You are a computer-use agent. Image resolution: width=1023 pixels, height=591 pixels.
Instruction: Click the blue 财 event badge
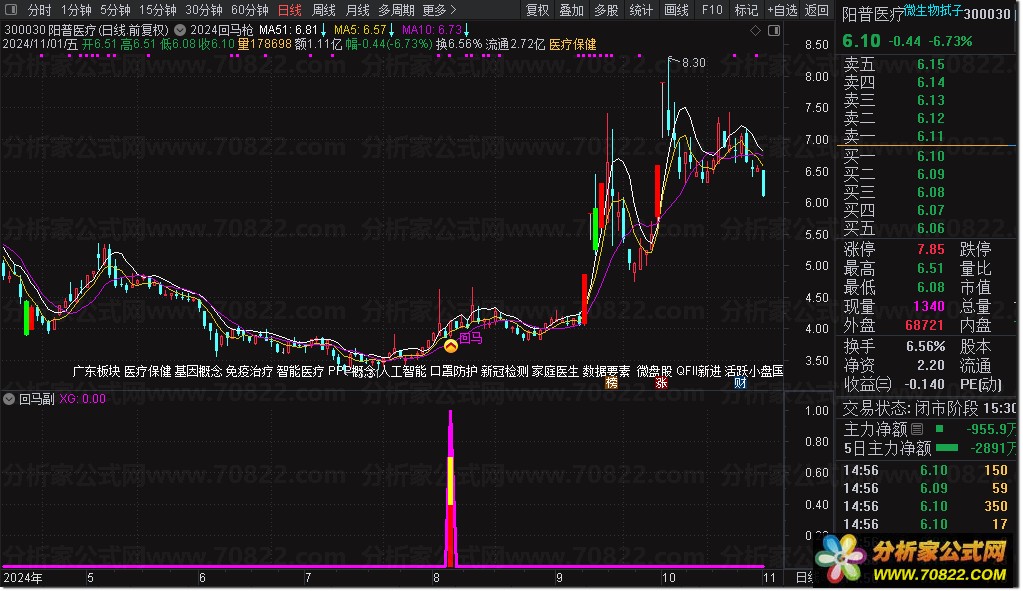point(740,384)
